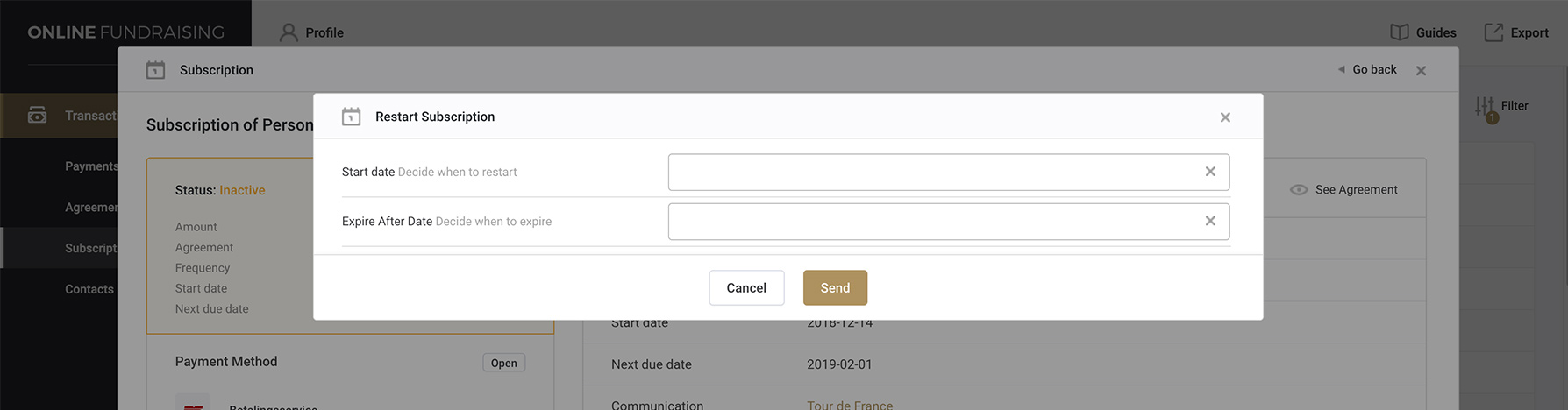Click the Subscription of Person heading
This screenshot has height=410, width=1568.
point(230,124)
